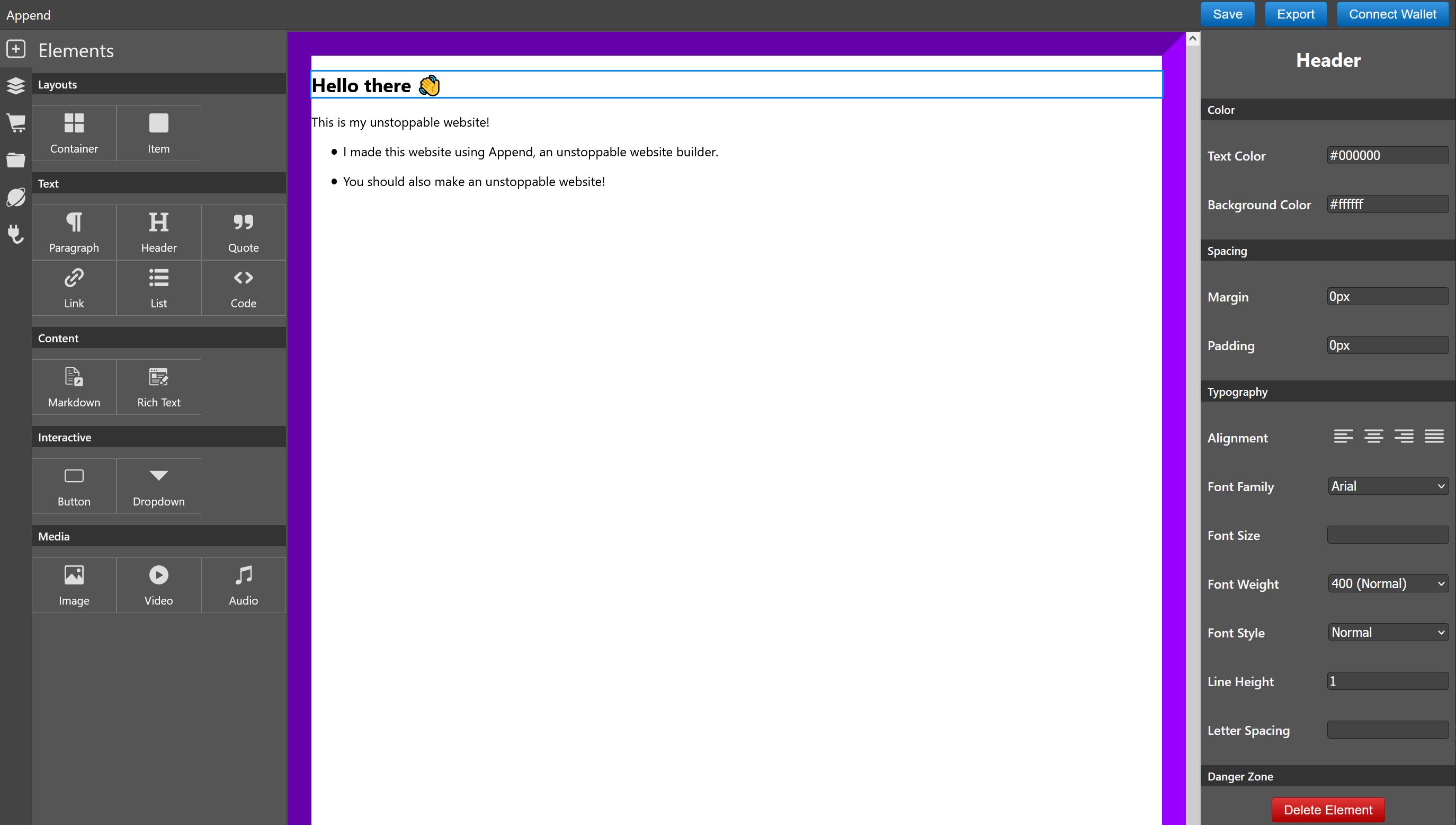Click the Interactive section heading
Viewport: 1456px width, 825px height.
(158, 437)
